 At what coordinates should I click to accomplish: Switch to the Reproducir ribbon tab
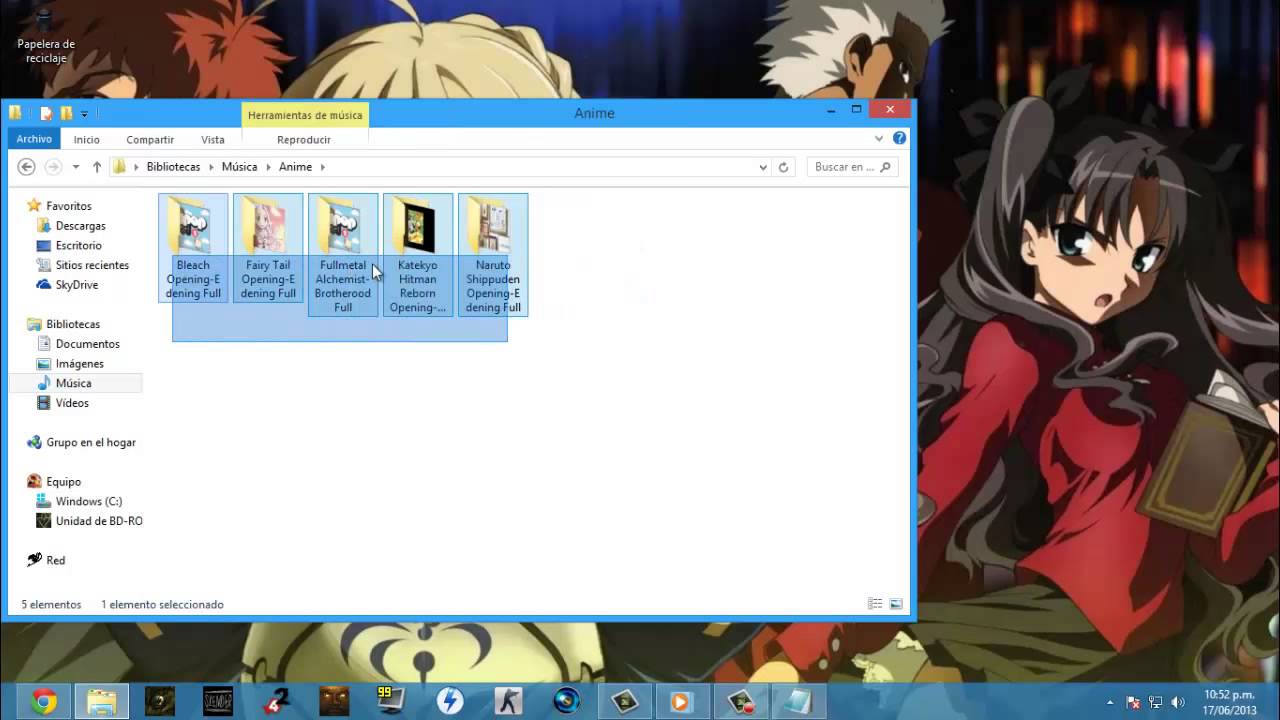coord(304,140)
